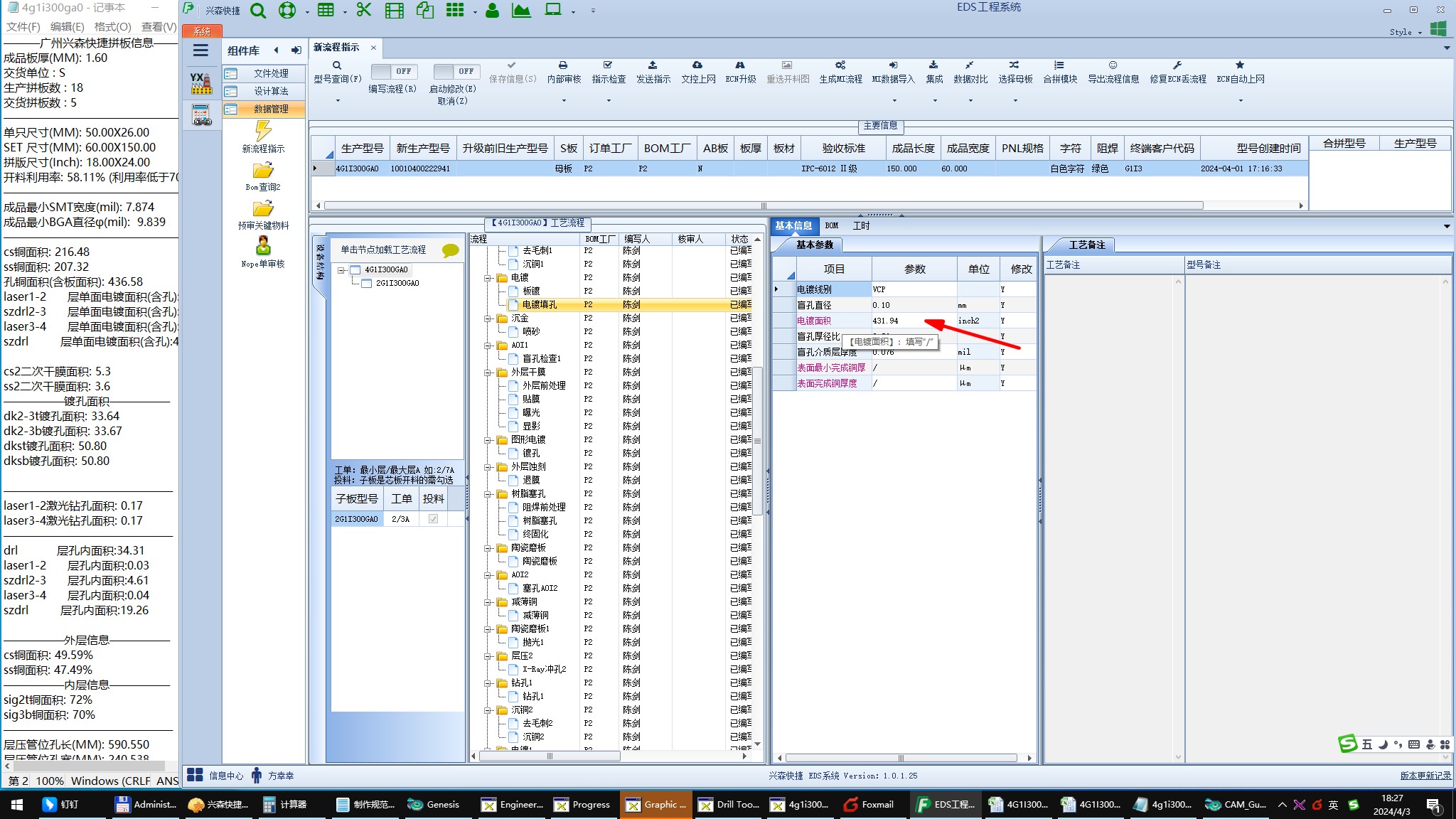Open the Bom查询2 folder icon
This screenshot has height=819, width=1456.
[x=263, y=171]
